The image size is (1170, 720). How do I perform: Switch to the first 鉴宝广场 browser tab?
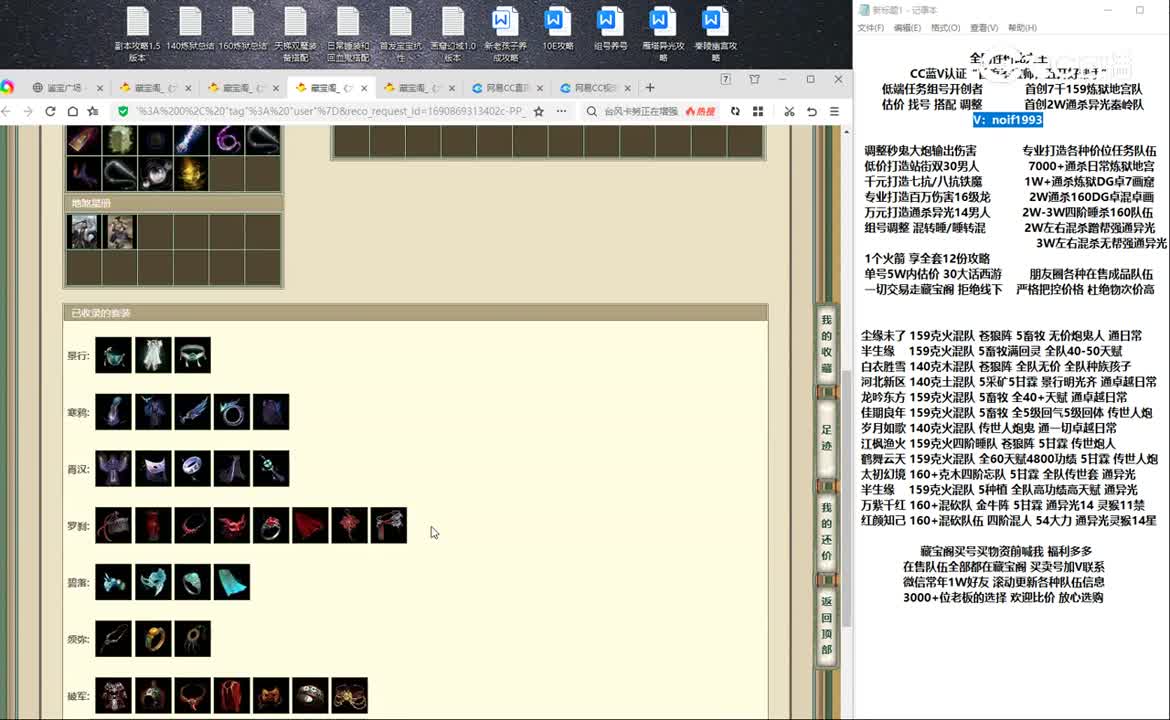click(66, 87)
